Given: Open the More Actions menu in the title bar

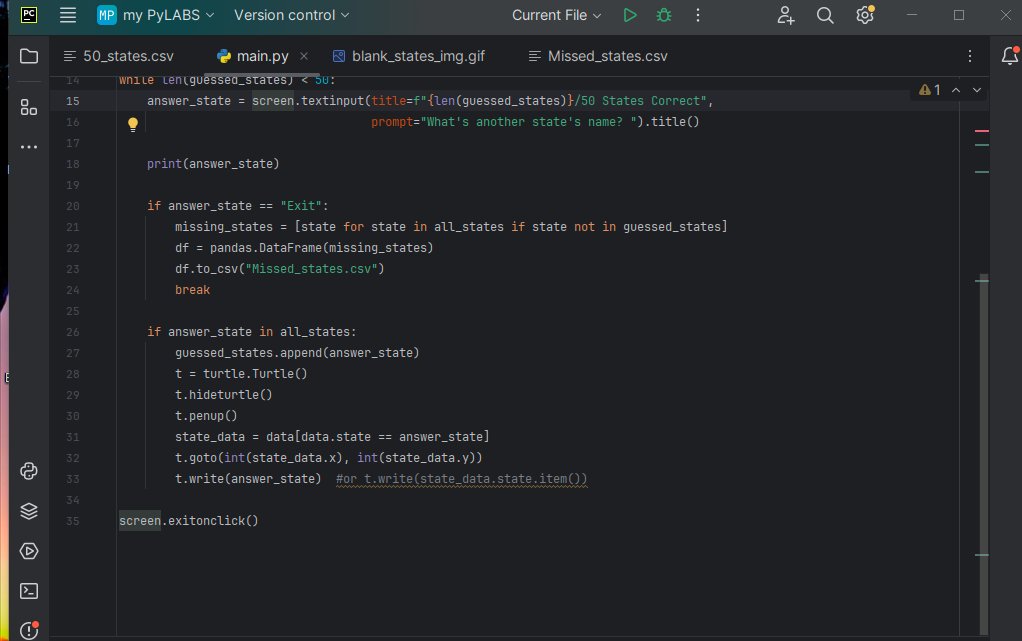Looking at the screenshot, I should 697,15.
